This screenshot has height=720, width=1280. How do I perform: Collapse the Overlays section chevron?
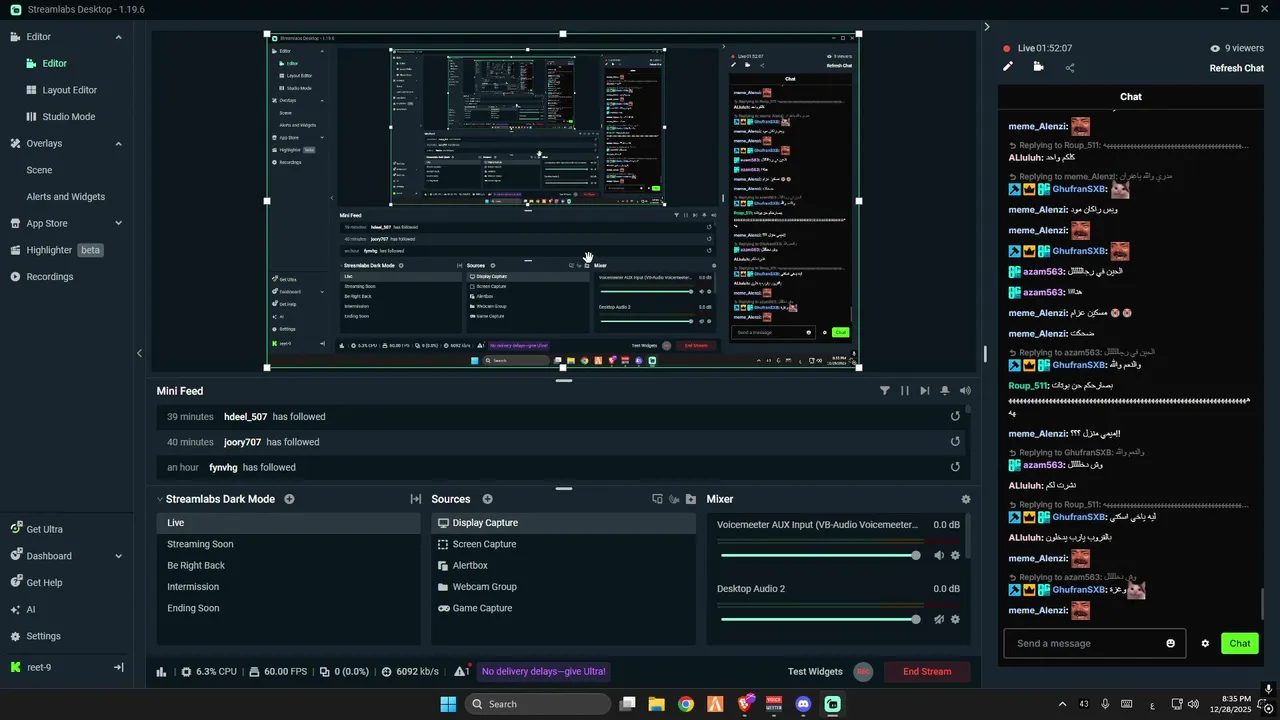pyautogui.click(x=118, y=144)
